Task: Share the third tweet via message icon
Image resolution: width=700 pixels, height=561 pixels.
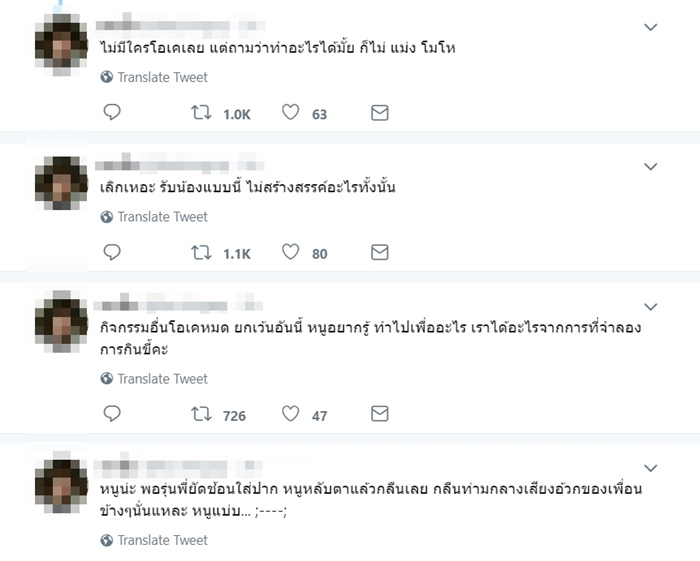Action: 379,414
